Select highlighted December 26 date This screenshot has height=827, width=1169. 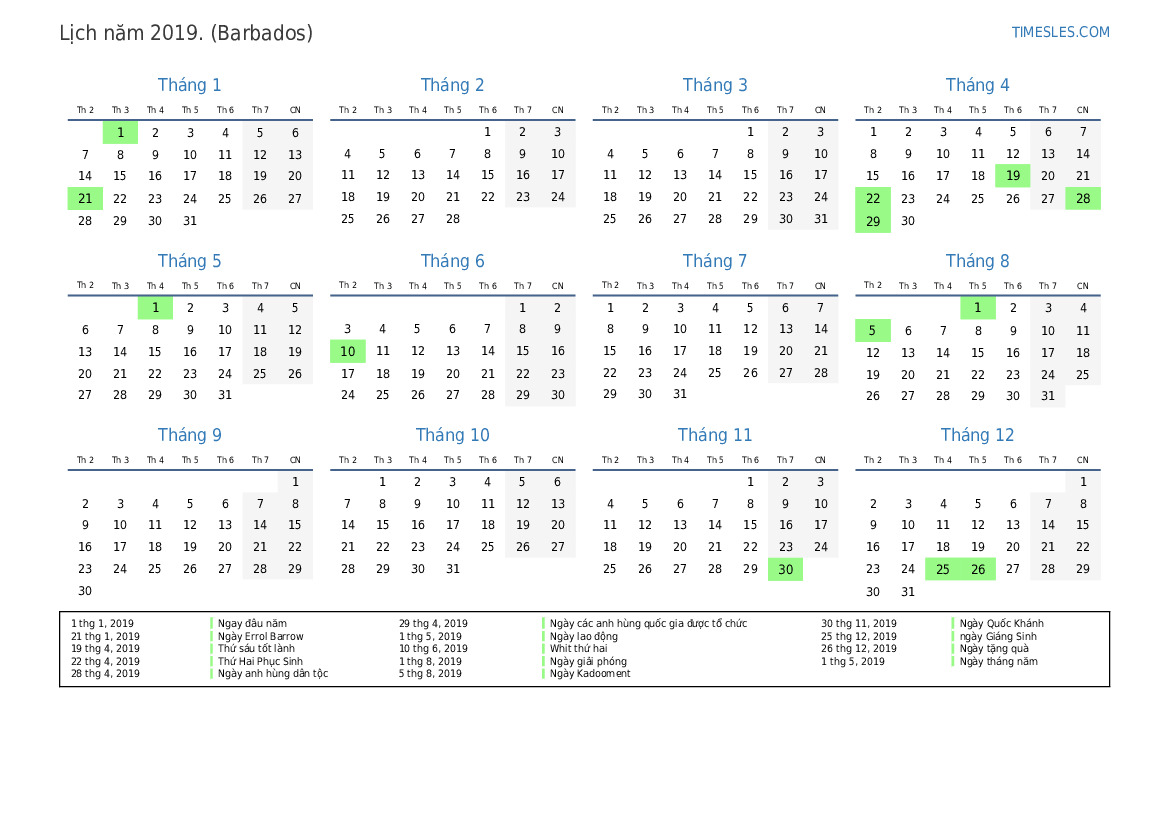[977, 570]
